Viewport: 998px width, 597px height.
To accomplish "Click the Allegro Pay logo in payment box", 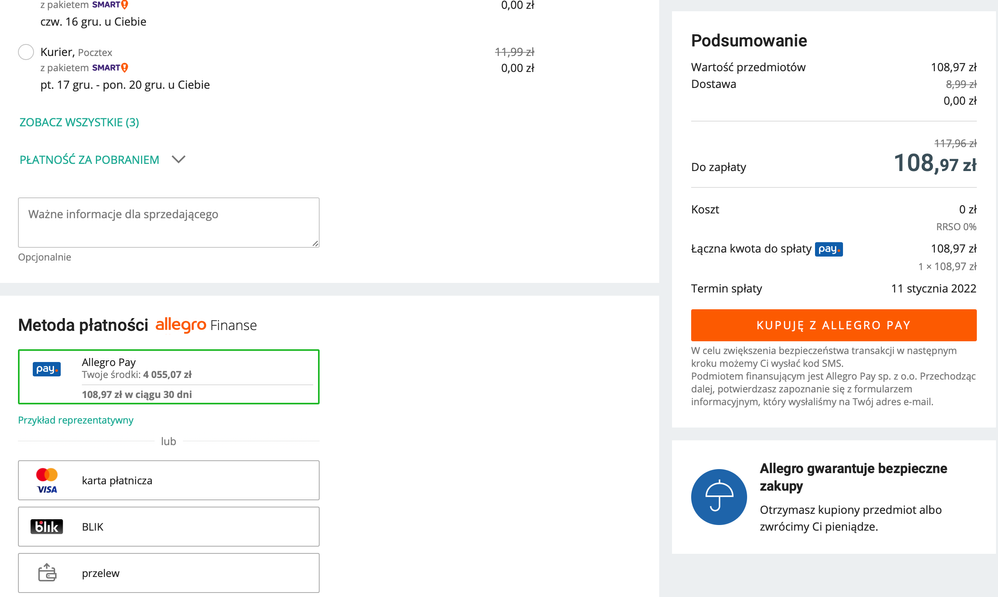I will coord(47,369).
